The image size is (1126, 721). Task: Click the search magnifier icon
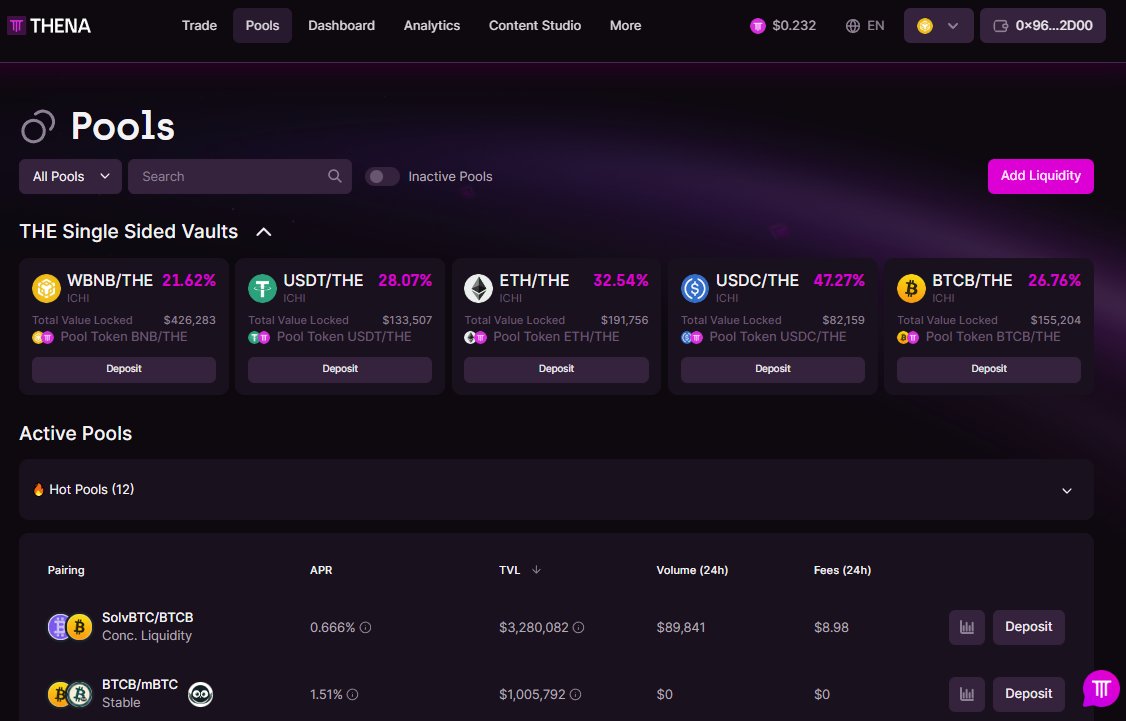pyautogui.click(x=335, y=176)
